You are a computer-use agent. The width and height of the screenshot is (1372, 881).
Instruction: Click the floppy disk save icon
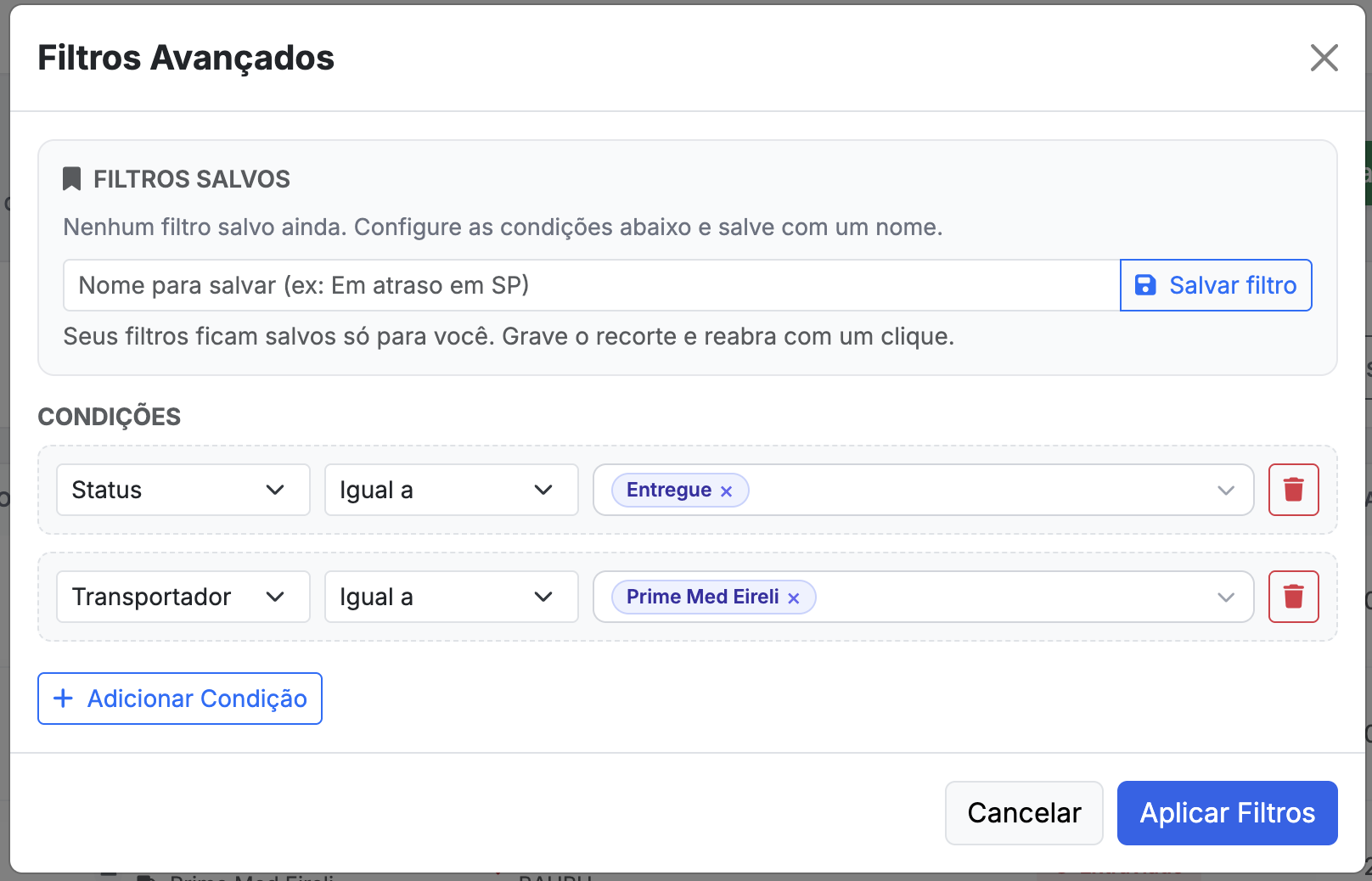[x=1145, y=285]
